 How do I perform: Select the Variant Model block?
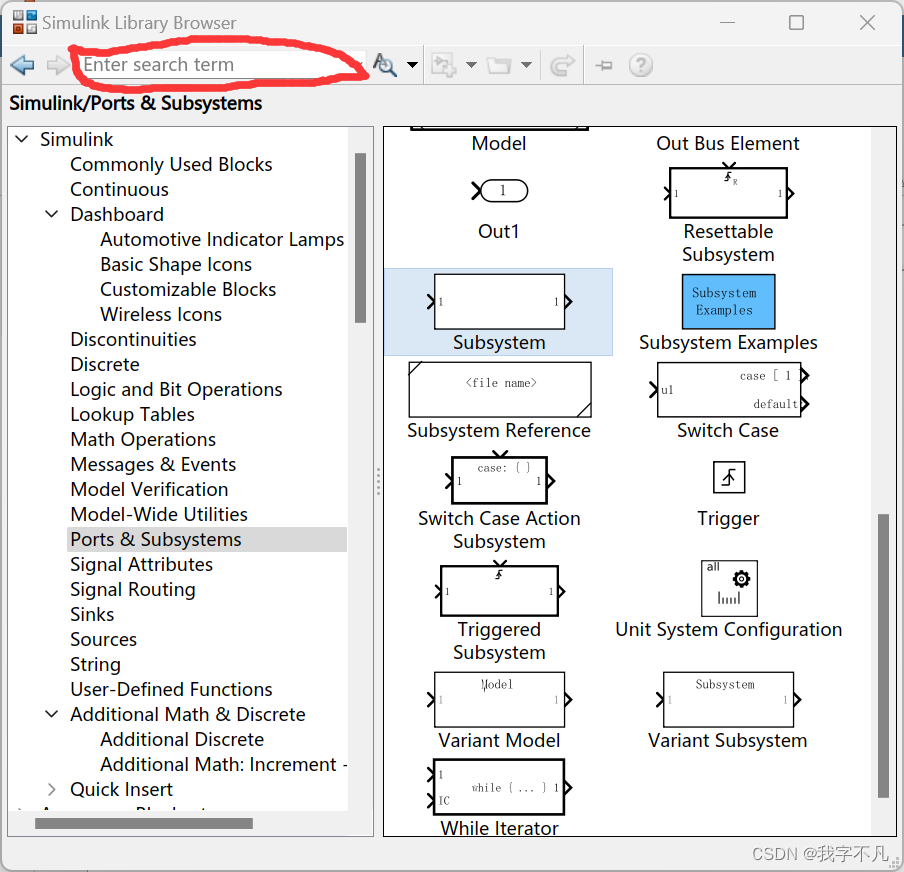499,700
